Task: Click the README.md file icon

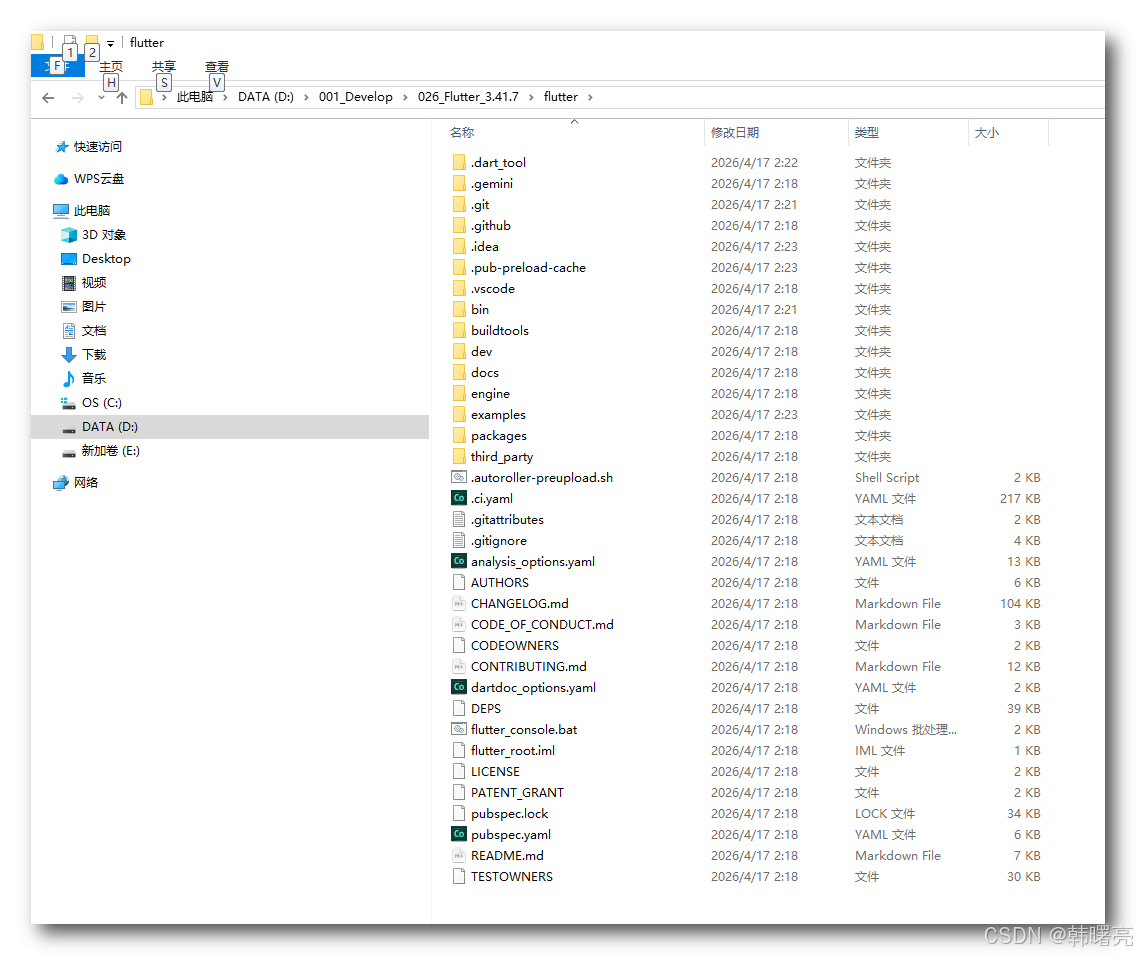Action: point(459,855)
